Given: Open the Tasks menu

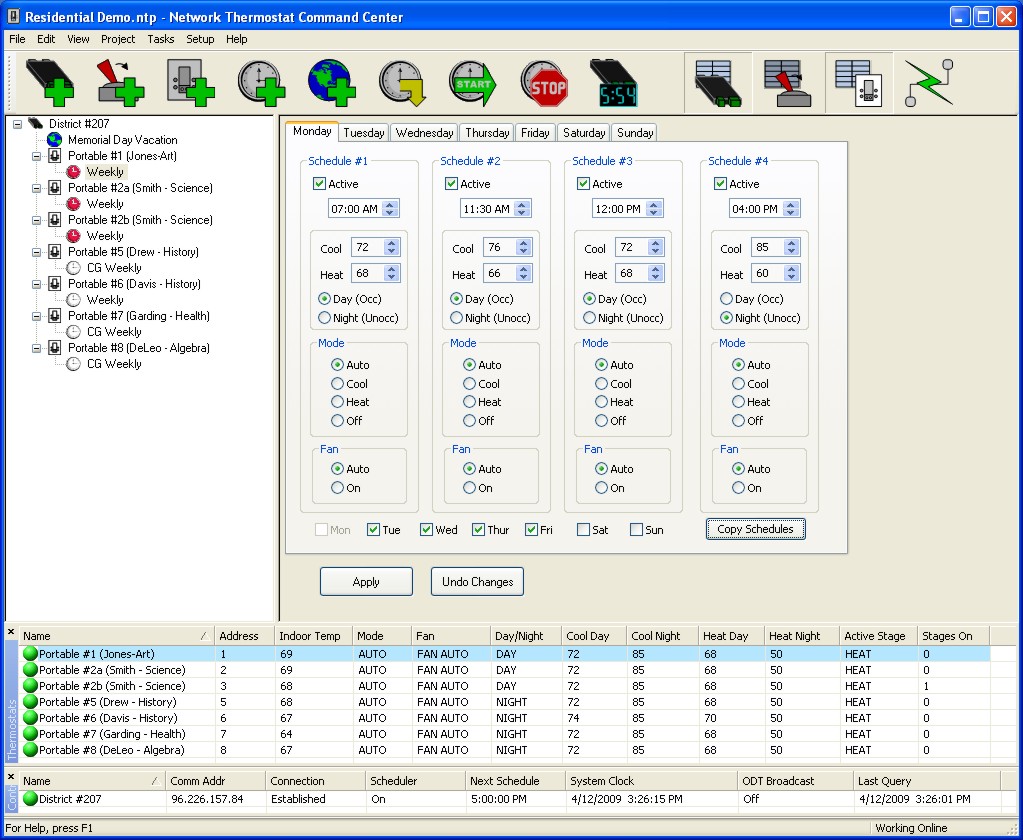Looking at the screenshot, I should [x=160, y=39].
